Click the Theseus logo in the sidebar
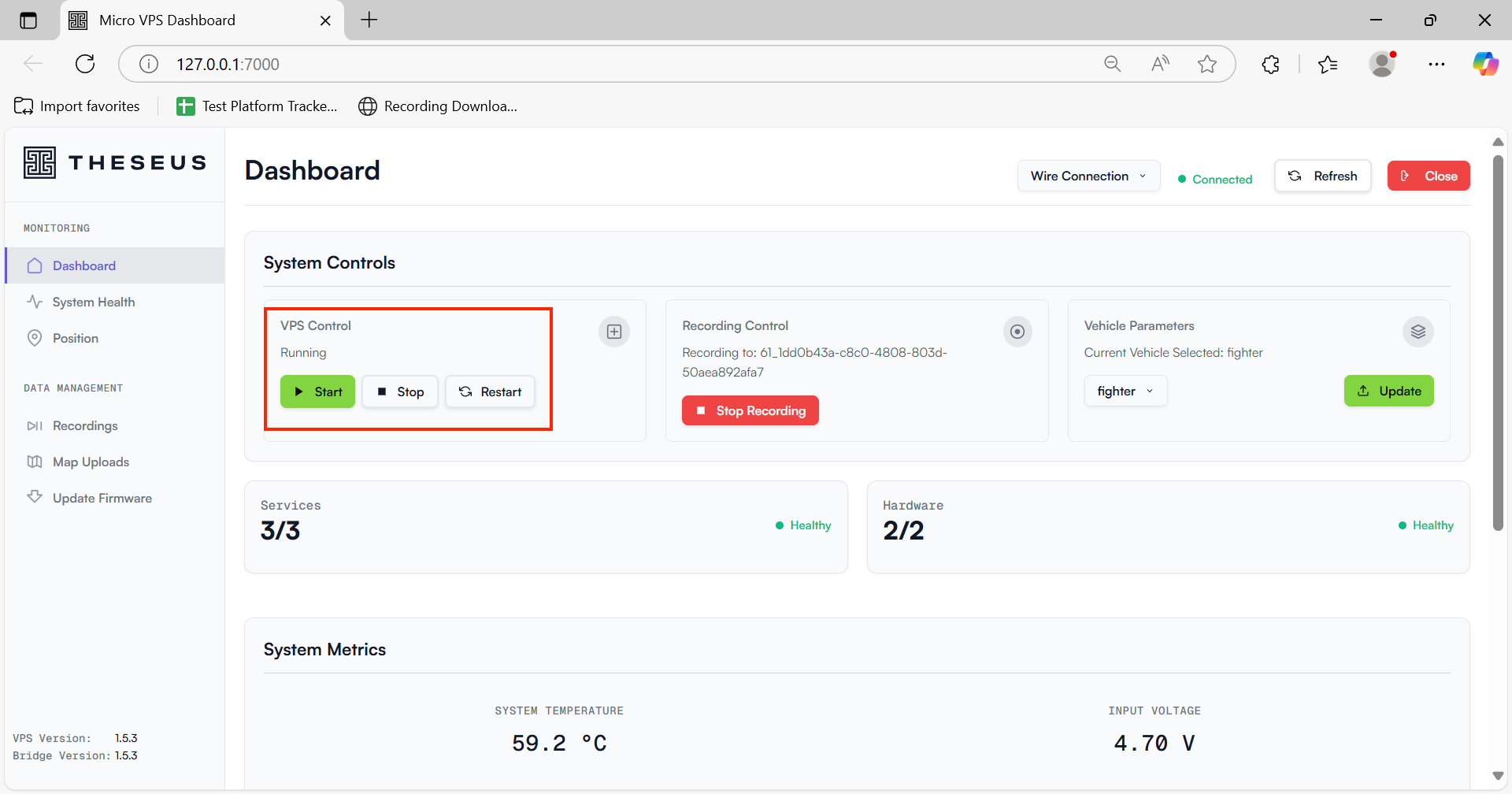 (115, 163)
